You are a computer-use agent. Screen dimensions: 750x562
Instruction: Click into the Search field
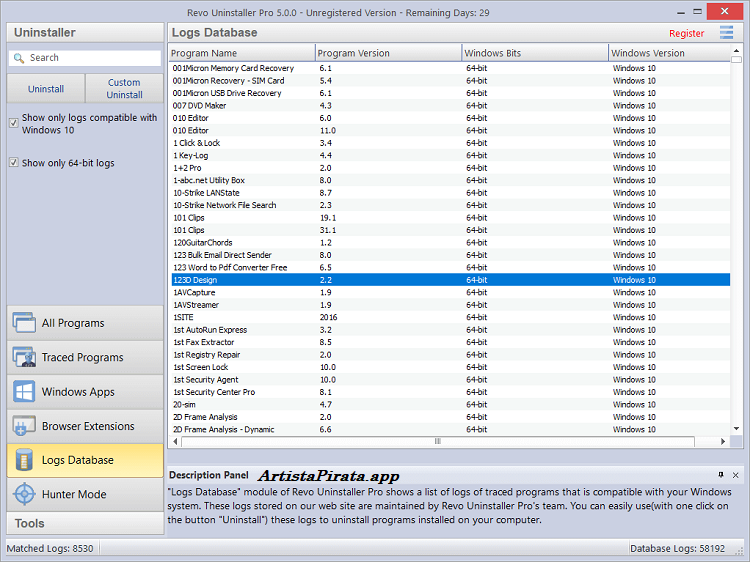tap(92, 58)
